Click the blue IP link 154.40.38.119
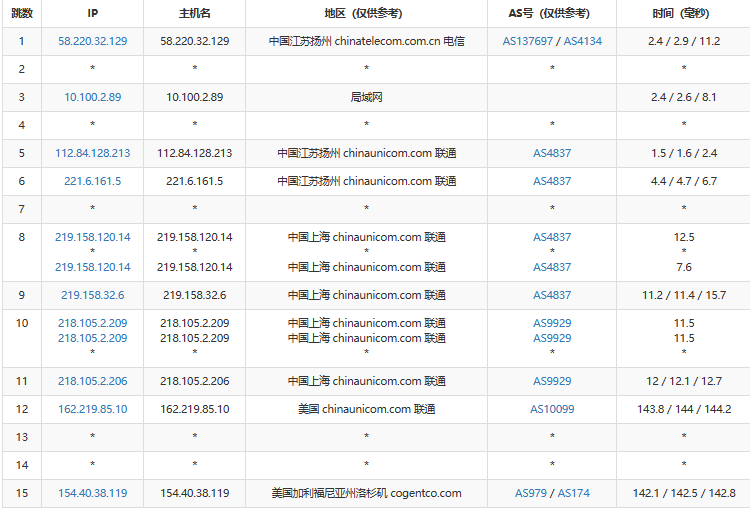 (93, 493)
